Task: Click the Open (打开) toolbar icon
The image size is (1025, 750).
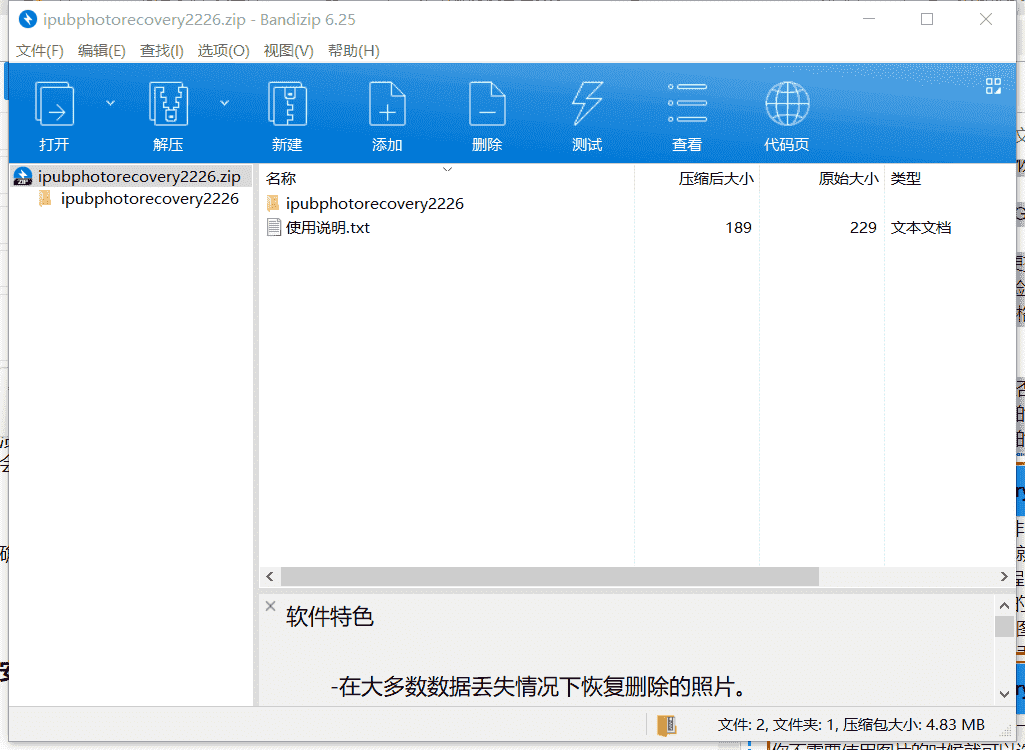Action: pos(54,104)
